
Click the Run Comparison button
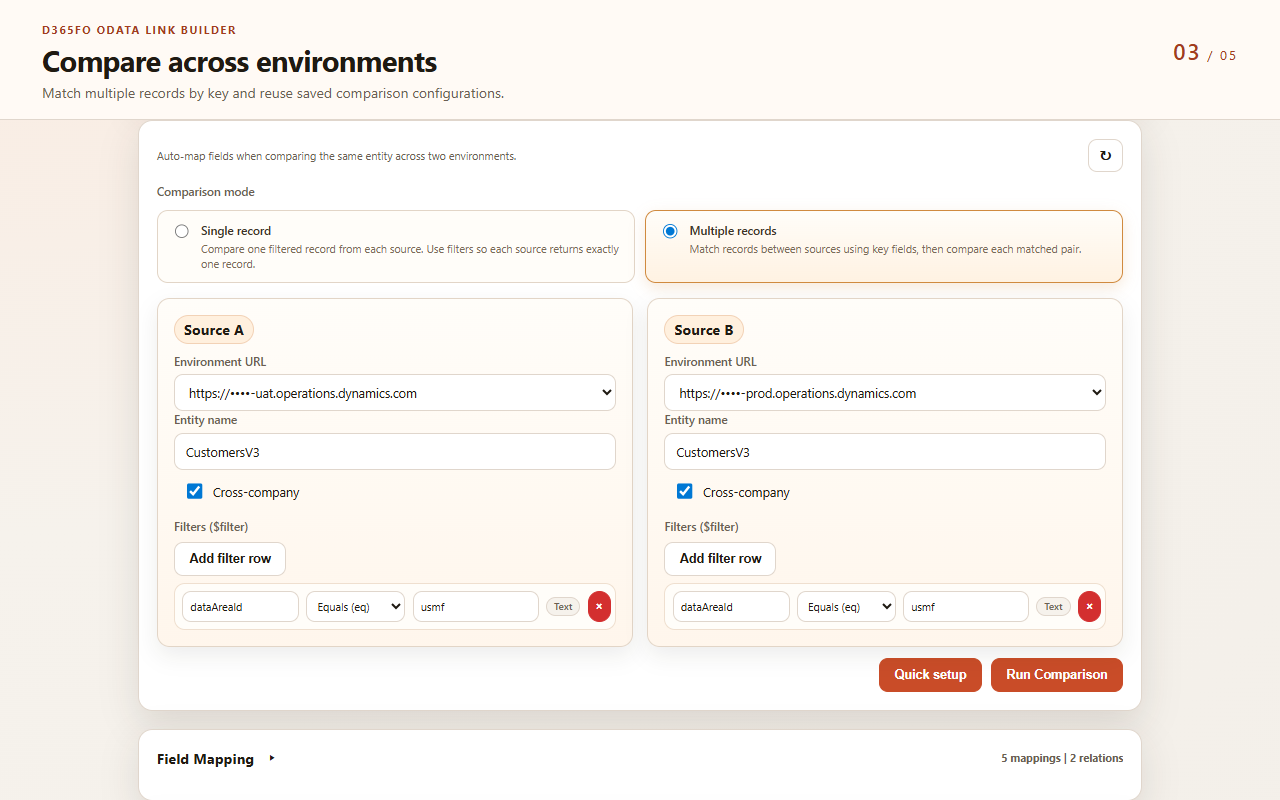[x=1057, y=675]
